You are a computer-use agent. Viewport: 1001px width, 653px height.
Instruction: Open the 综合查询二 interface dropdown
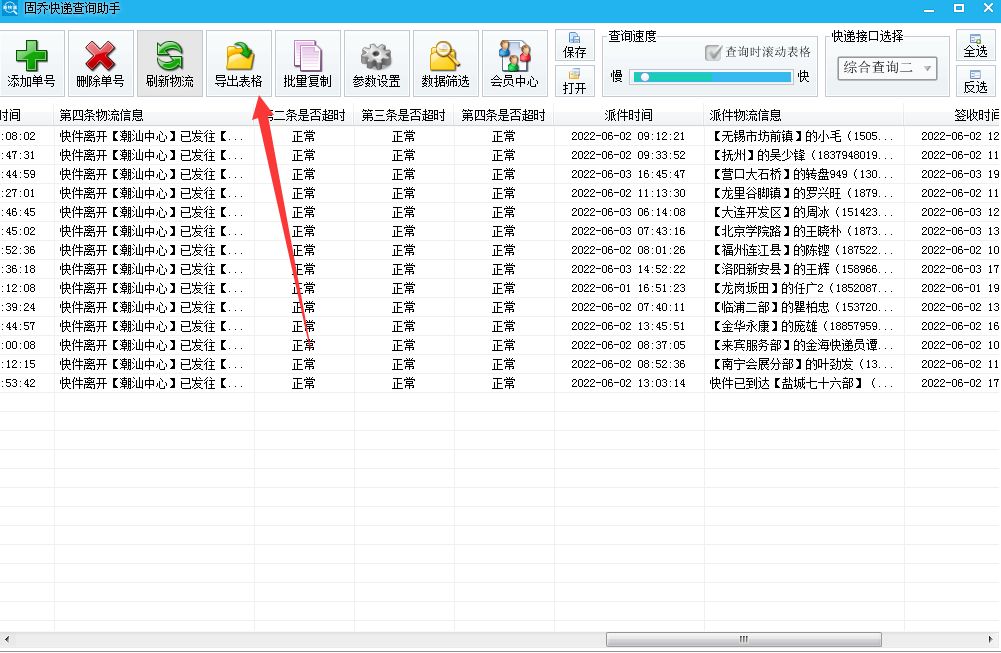click(887, 69)
